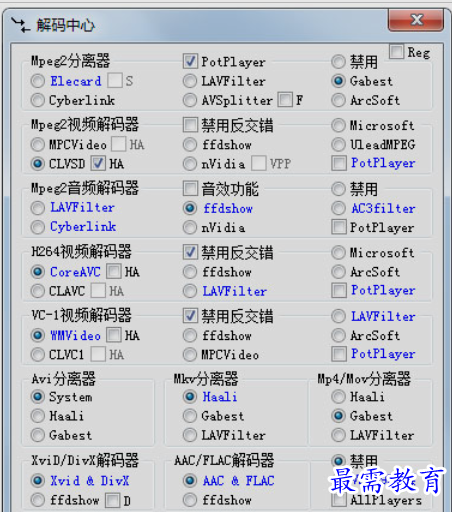Tick the S checkbox beside Elecard

tap(115, 81)
